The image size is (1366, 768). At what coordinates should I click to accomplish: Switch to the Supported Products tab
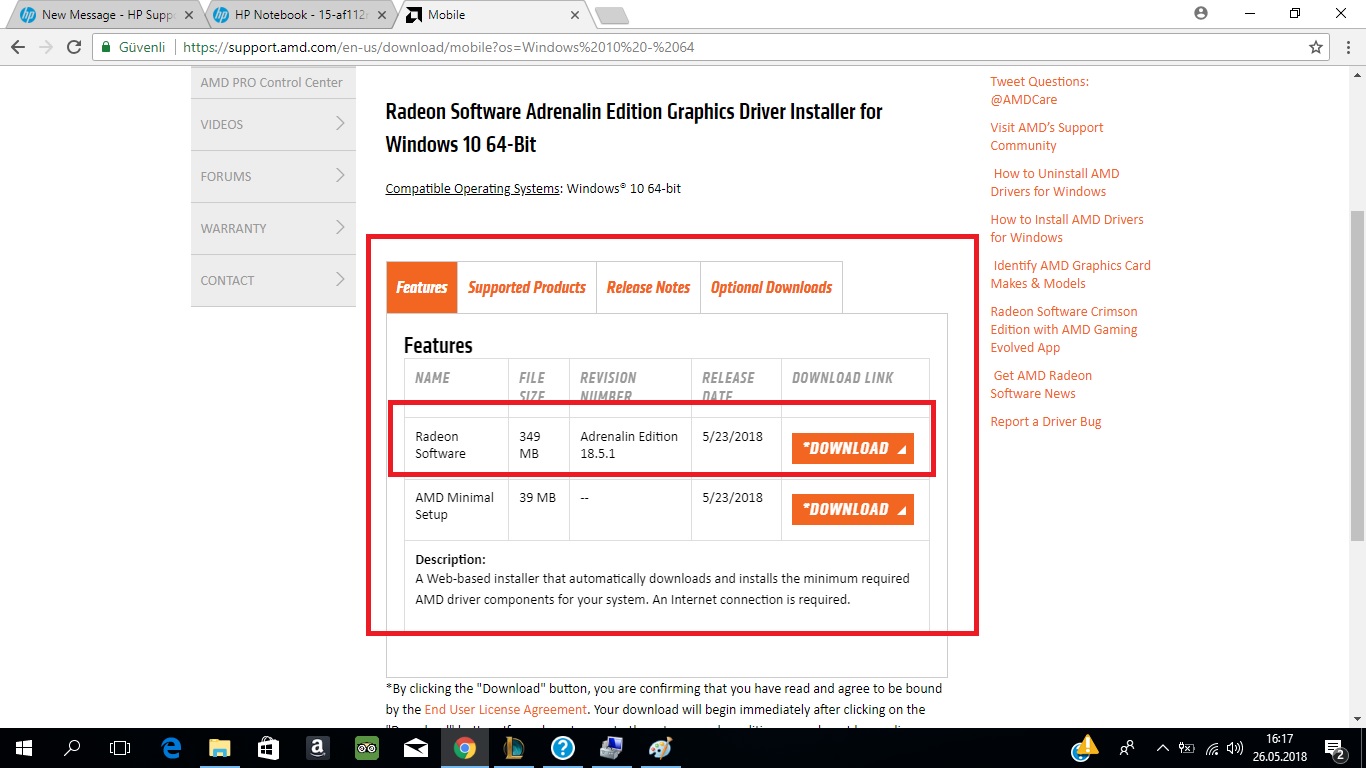click(527, 287)
